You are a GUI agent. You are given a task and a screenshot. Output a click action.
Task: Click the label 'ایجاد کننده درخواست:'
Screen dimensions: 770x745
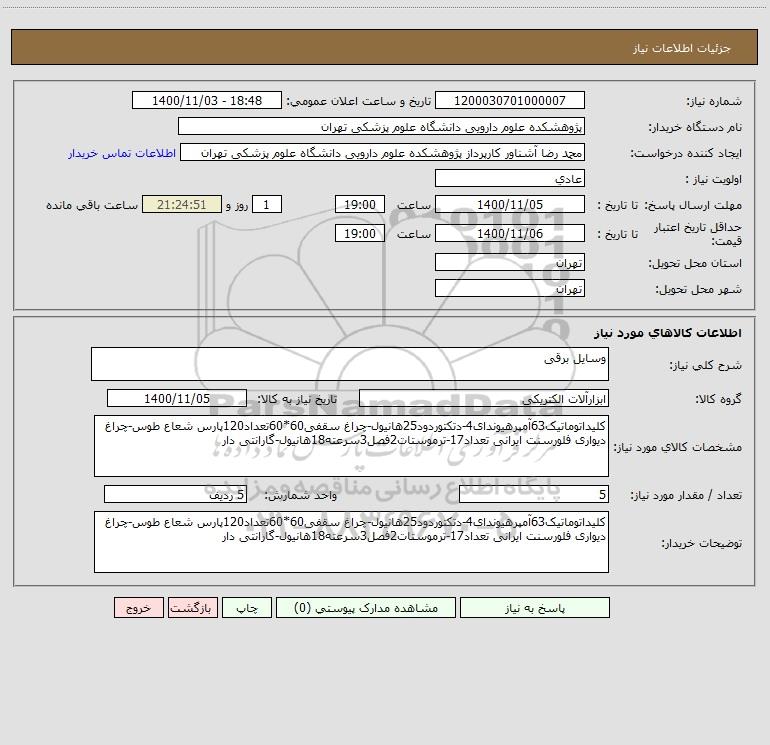point(686,154)
